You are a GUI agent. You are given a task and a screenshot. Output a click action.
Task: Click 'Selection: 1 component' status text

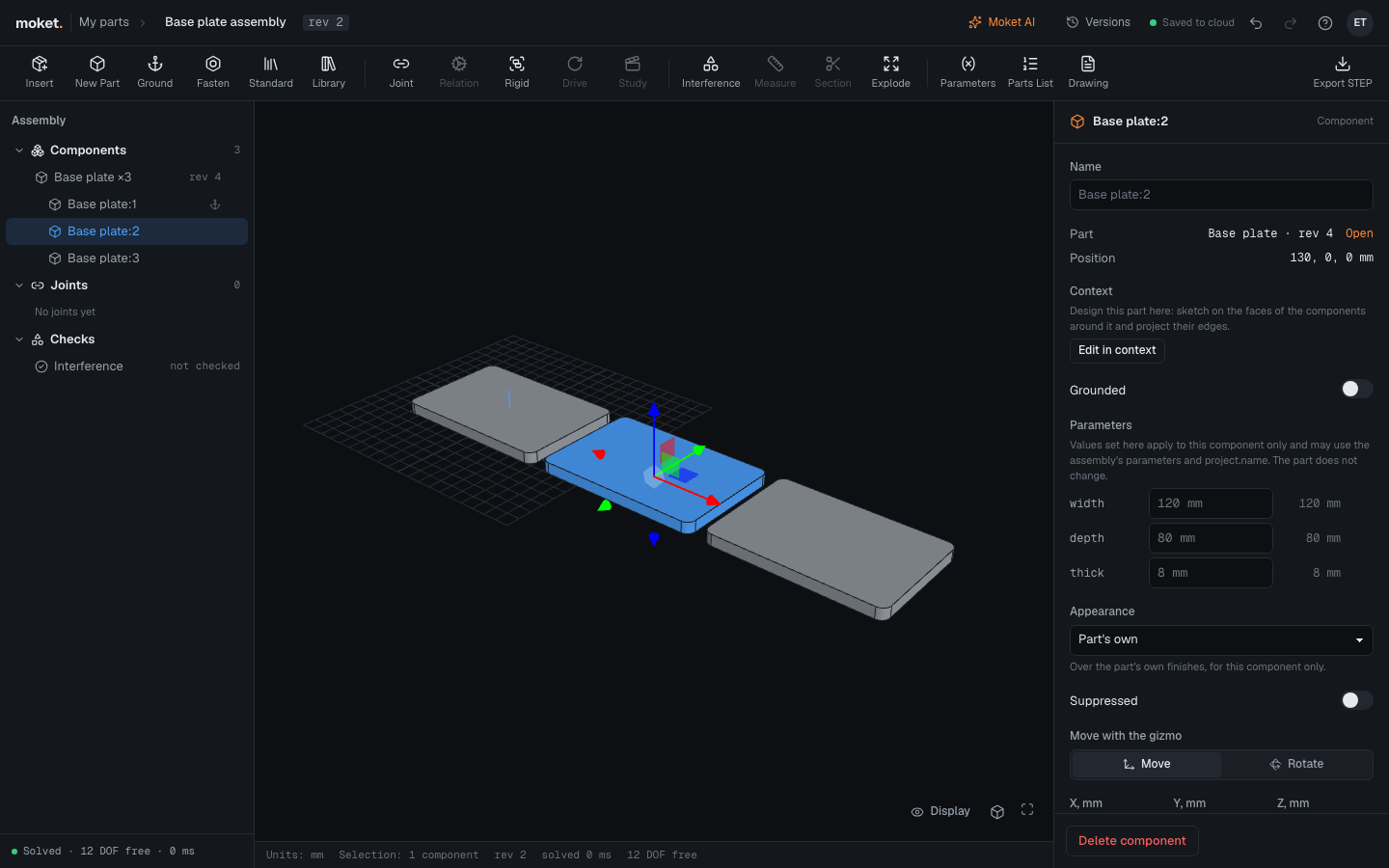point(409,854)
